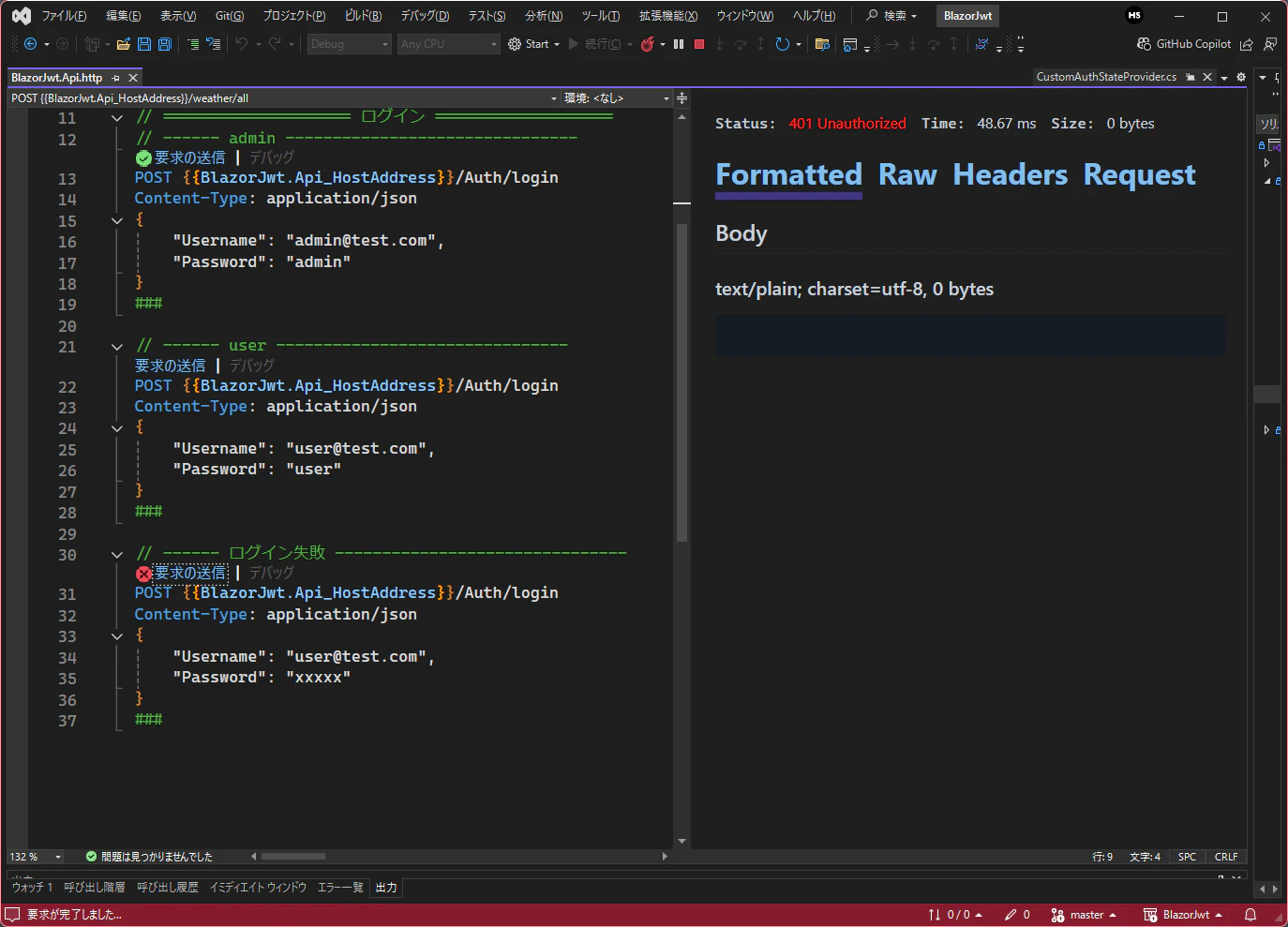Click the notifications bell in status bar

pyautogui.click(x=1250, y=915)
